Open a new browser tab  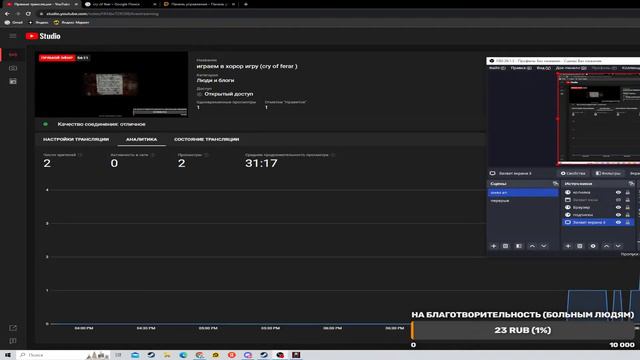[x=246, y=4]
